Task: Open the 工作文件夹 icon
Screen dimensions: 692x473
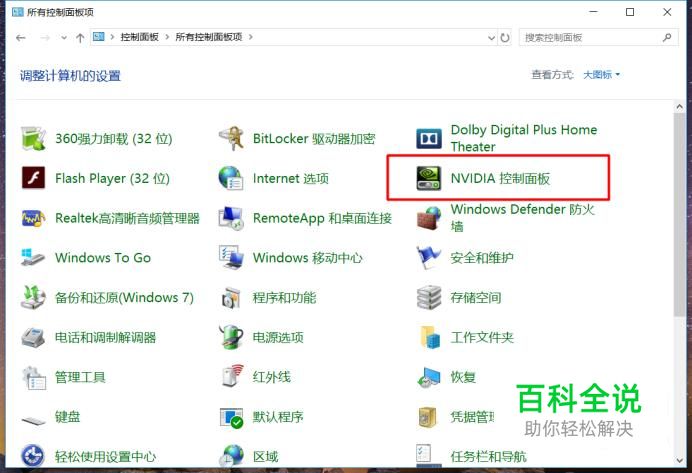Action: click(429, 337)
